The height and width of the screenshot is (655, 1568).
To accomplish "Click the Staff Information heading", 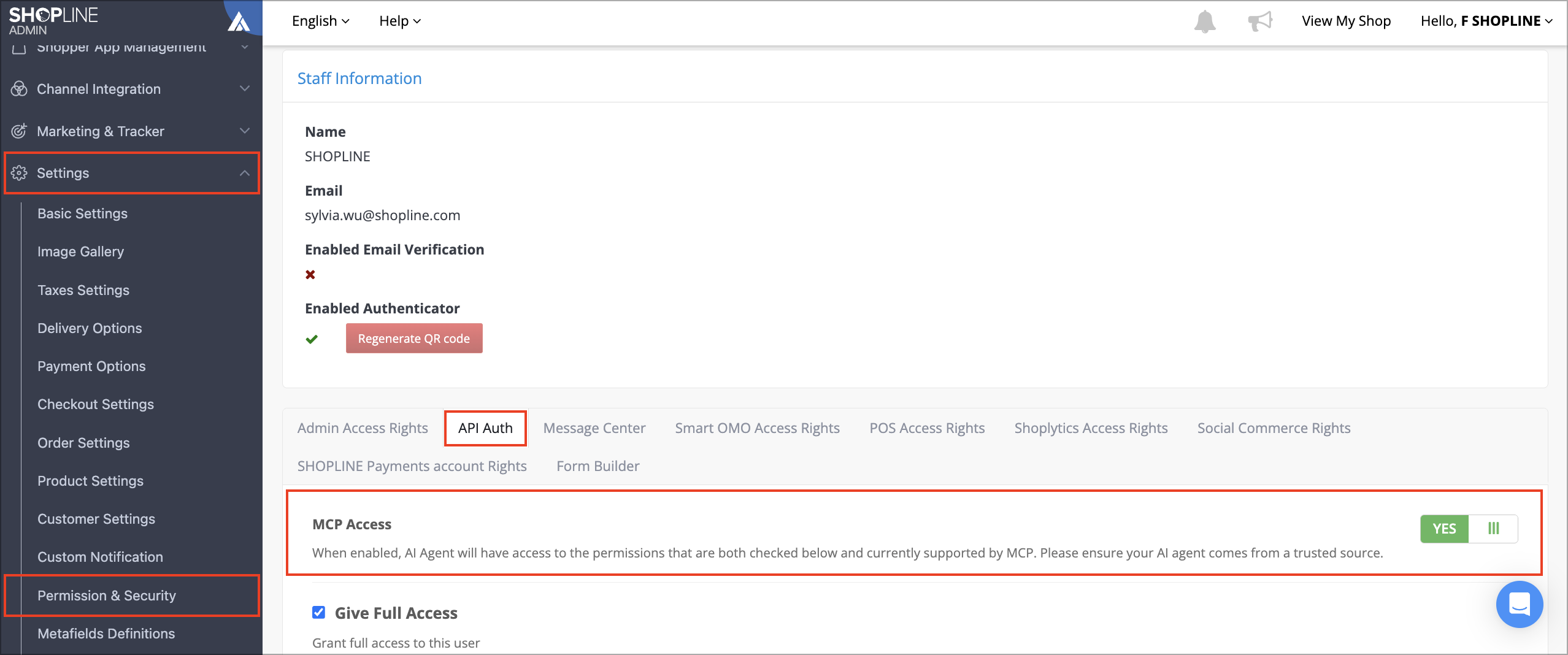I will (x=359, y=79).
